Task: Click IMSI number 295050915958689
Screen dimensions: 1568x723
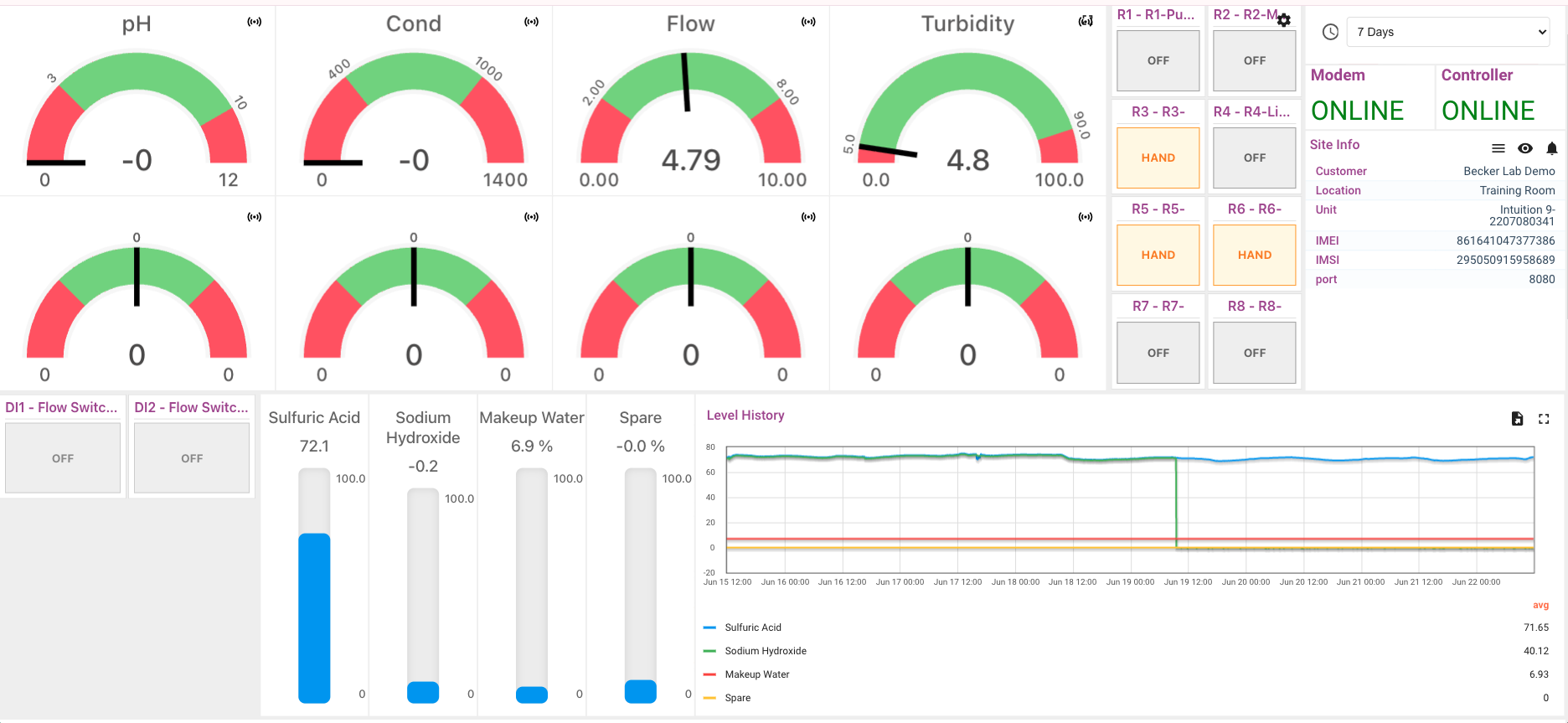Action: [x=1505, y=260]
